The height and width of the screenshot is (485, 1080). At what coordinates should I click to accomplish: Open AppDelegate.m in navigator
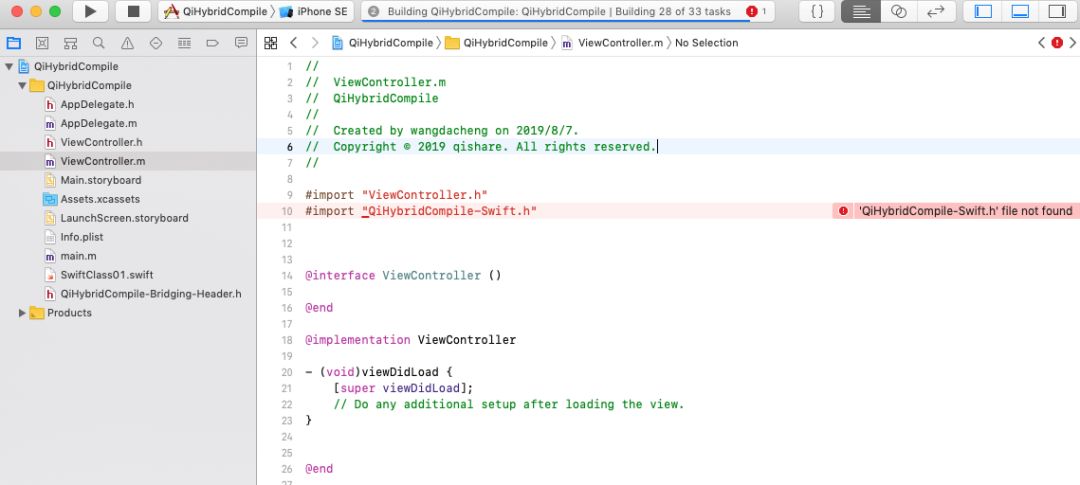(x=128, y=123)
